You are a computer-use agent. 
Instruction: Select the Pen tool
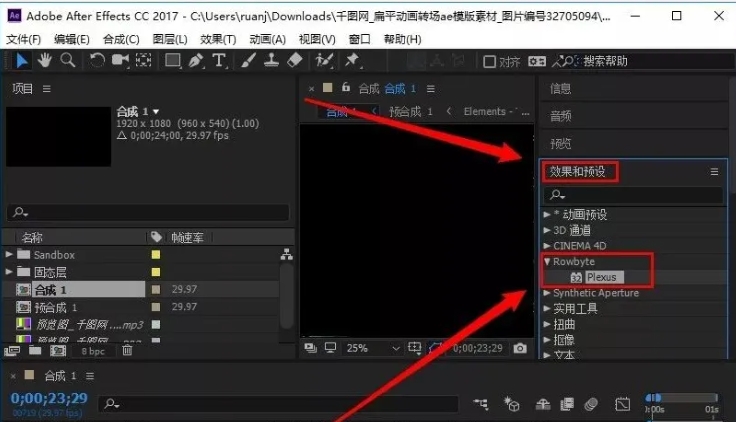coord(196,61)
